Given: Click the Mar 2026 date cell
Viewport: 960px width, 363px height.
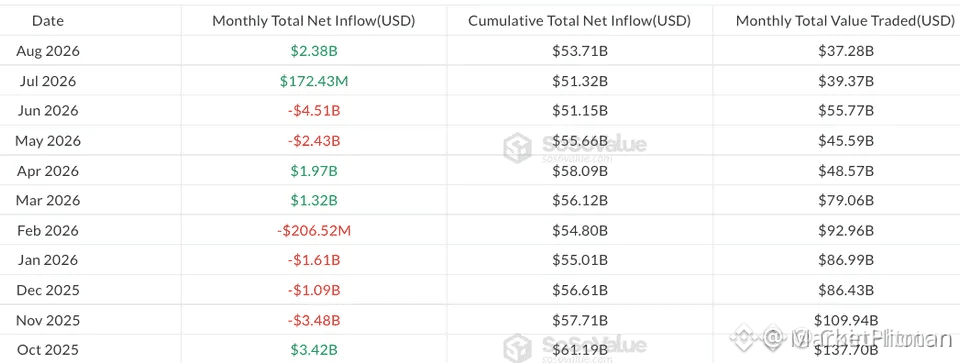Looking at the screenshot, I should pyautogui.click(x=48, y=201).
